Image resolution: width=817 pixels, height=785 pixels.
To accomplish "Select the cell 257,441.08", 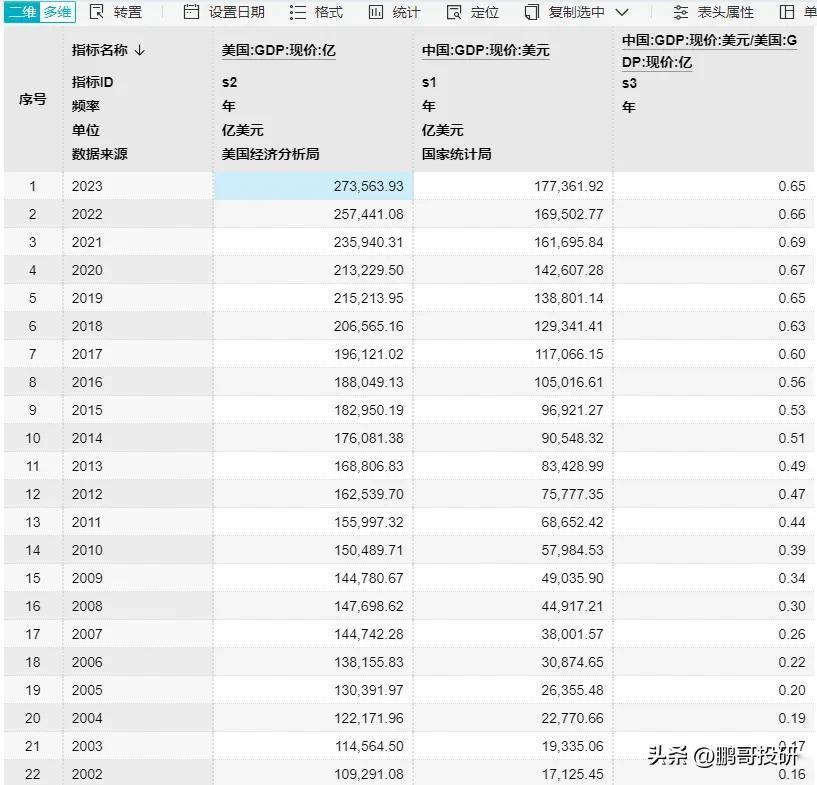I will click(313, 214).
